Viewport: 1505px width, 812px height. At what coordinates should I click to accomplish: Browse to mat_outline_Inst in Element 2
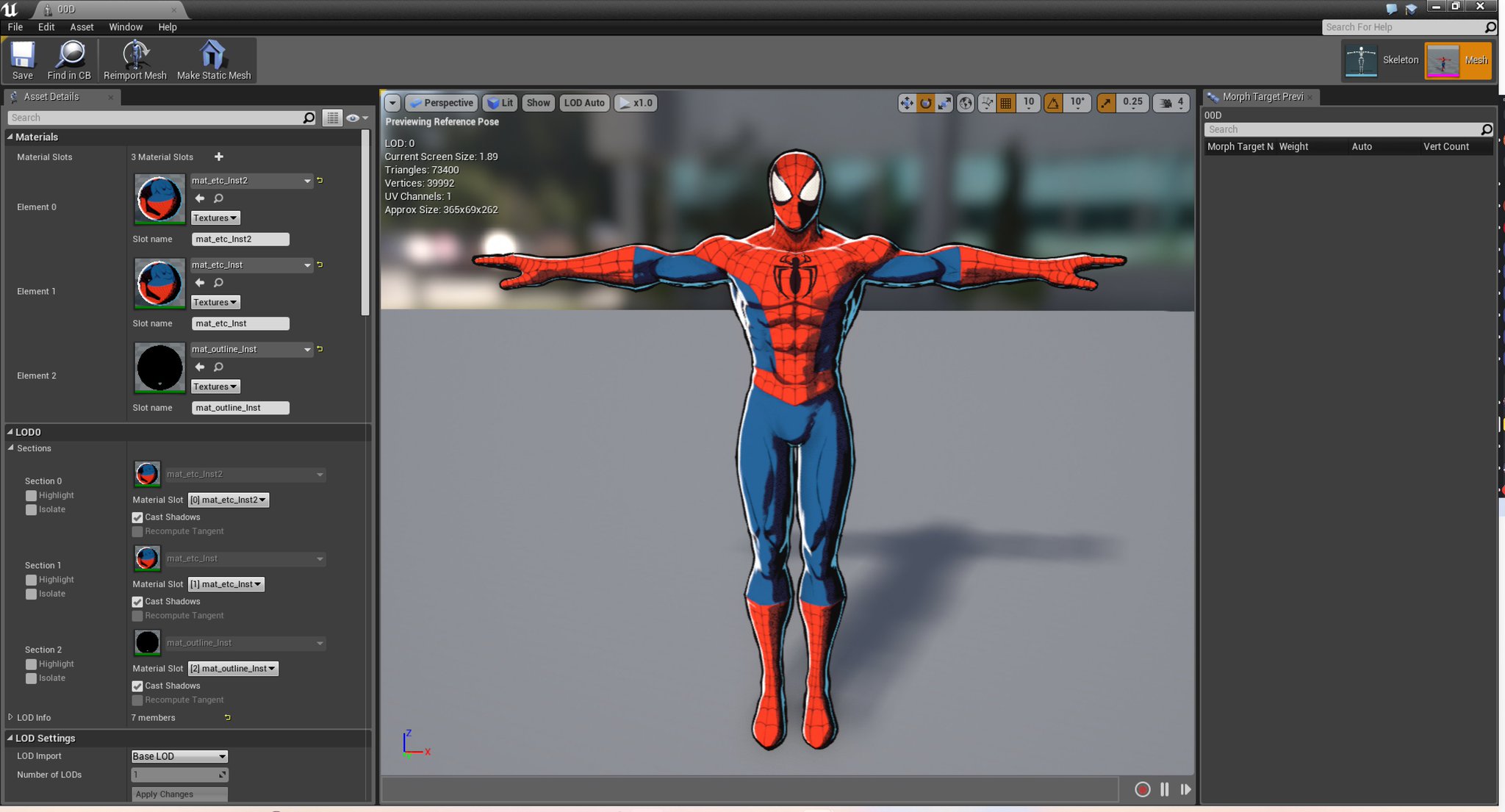219,367
